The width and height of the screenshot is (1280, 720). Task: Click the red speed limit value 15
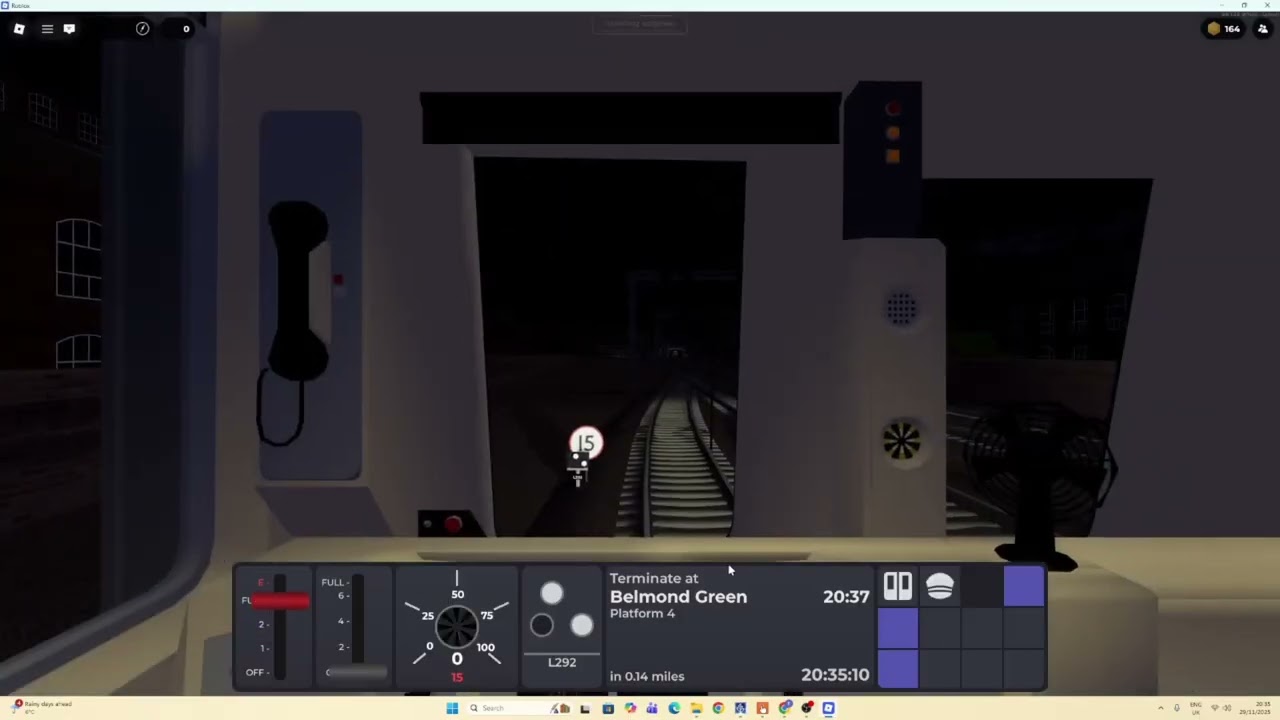coord(457,677)
